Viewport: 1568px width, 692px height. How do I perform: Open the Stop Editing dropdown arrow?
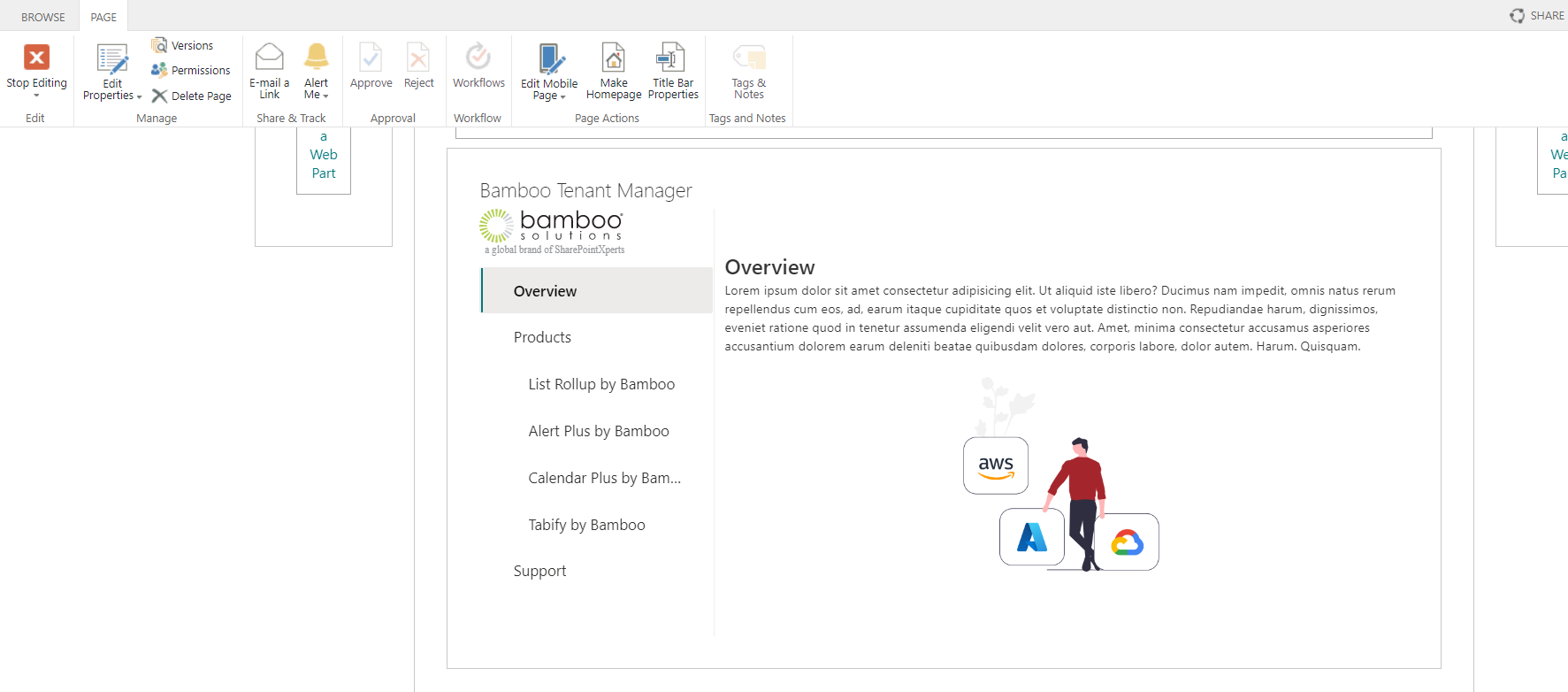pyautogui.click(x=36, y=96)
